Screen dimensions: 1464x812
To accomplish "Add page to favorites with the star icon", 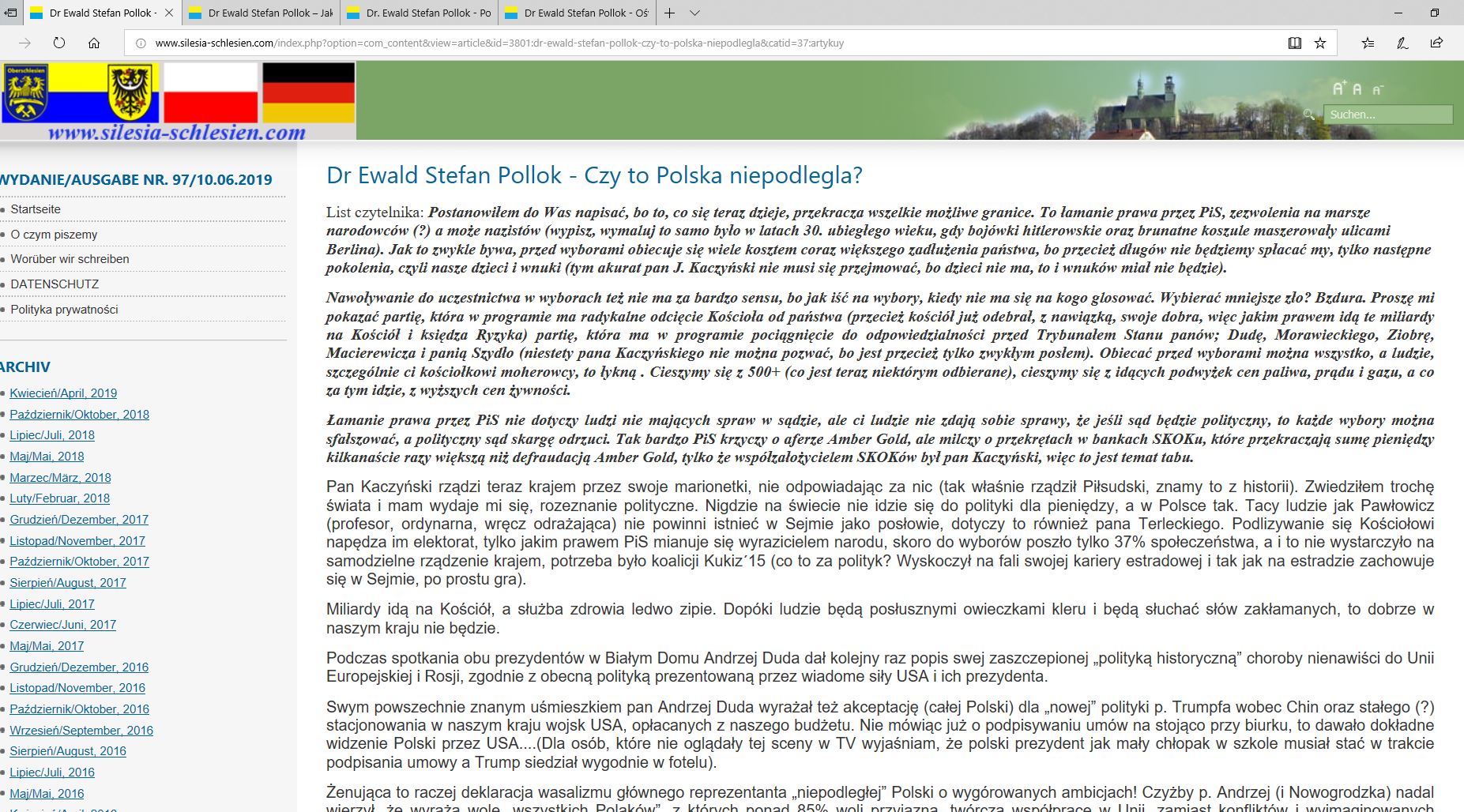I will [x=1320, y=43].
